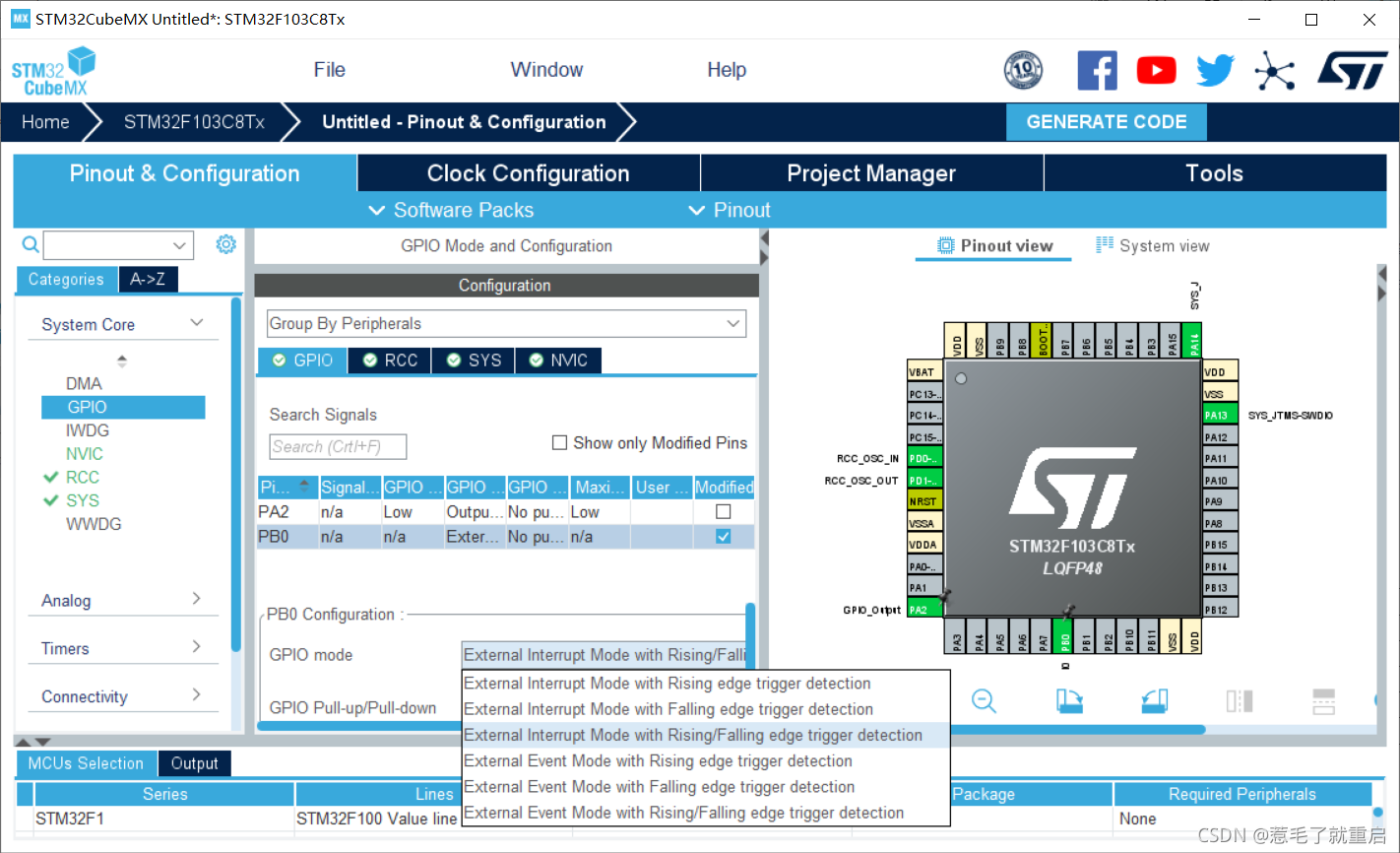Open the Facebook page icon
The image size is (1400, 853).
(1097, 71)
